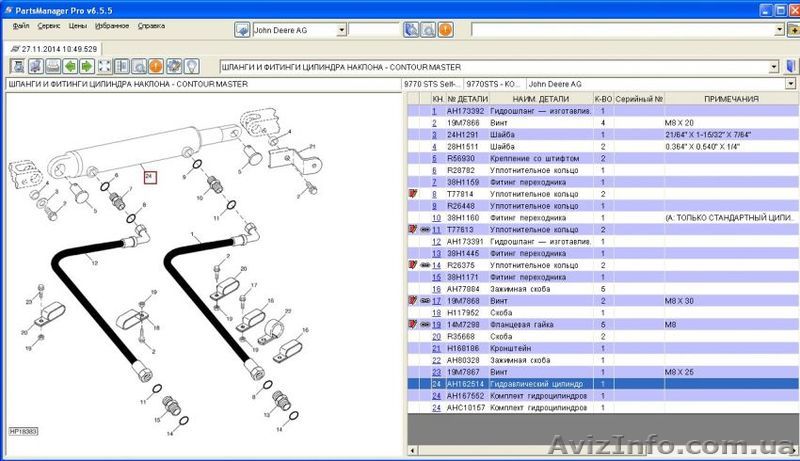Click callout 24 box in the diagram
Viewport: 800px width, 461px height.
click(x=149, y=176)
